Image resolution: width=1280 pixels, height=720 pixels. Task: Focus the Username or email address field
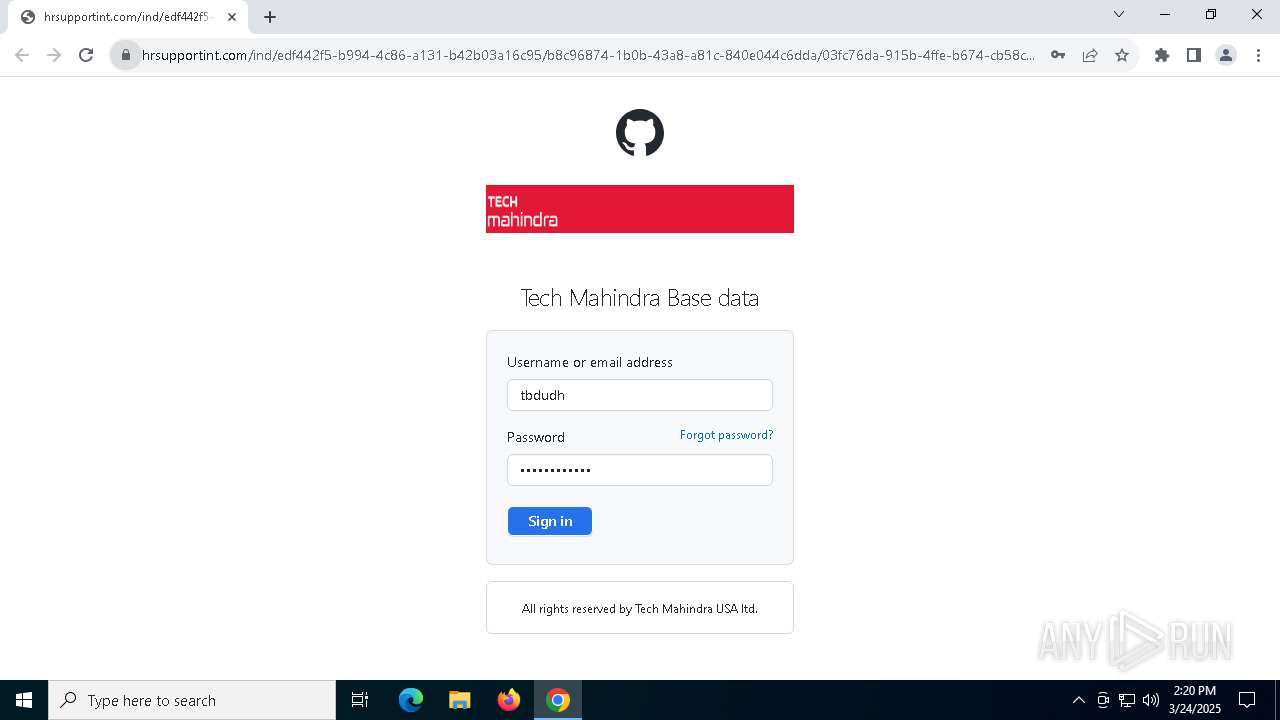640,395
